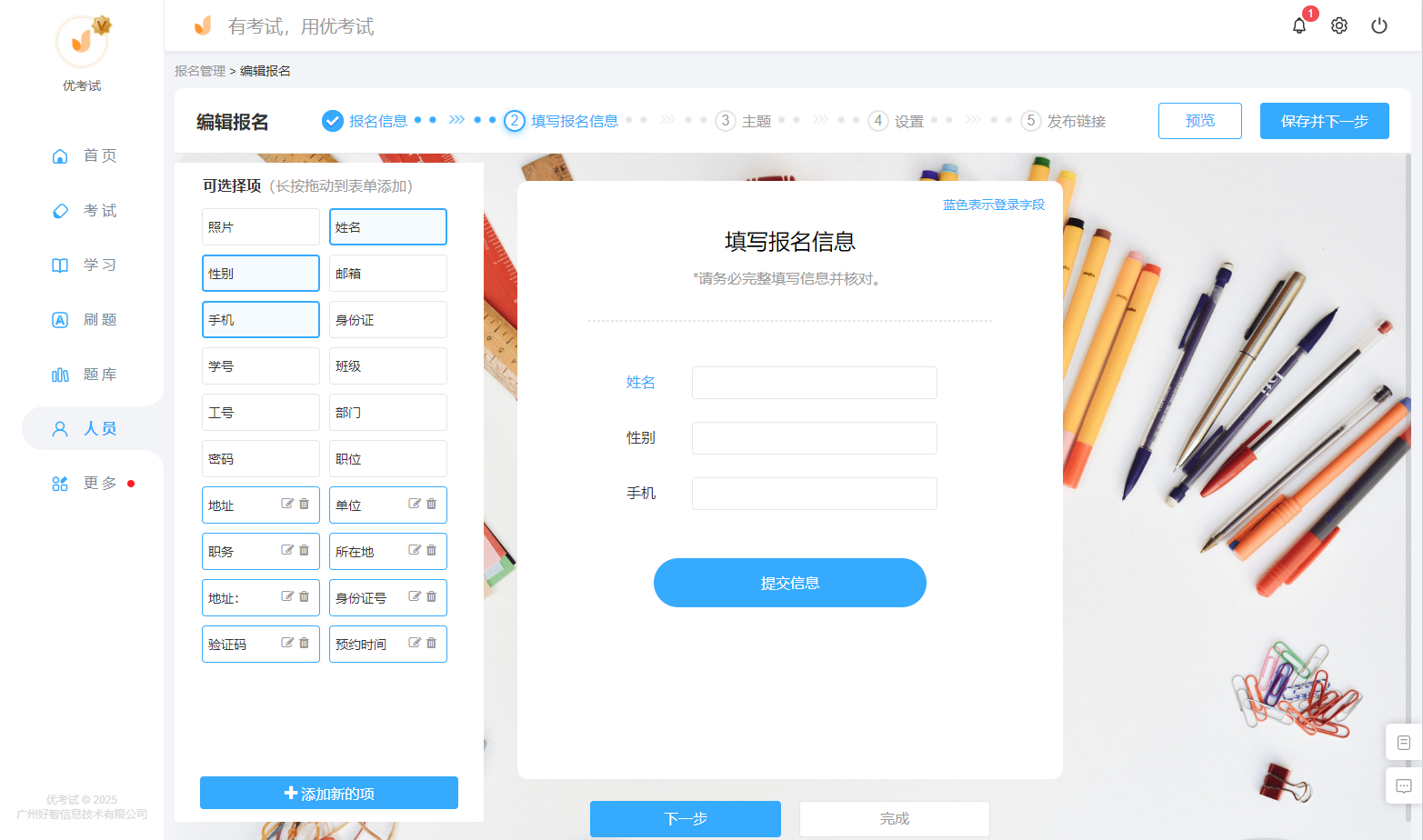The width and height of the screenshot is (1423, 840).
Task: Open the document icon floating button
Action: point(1404,743)
